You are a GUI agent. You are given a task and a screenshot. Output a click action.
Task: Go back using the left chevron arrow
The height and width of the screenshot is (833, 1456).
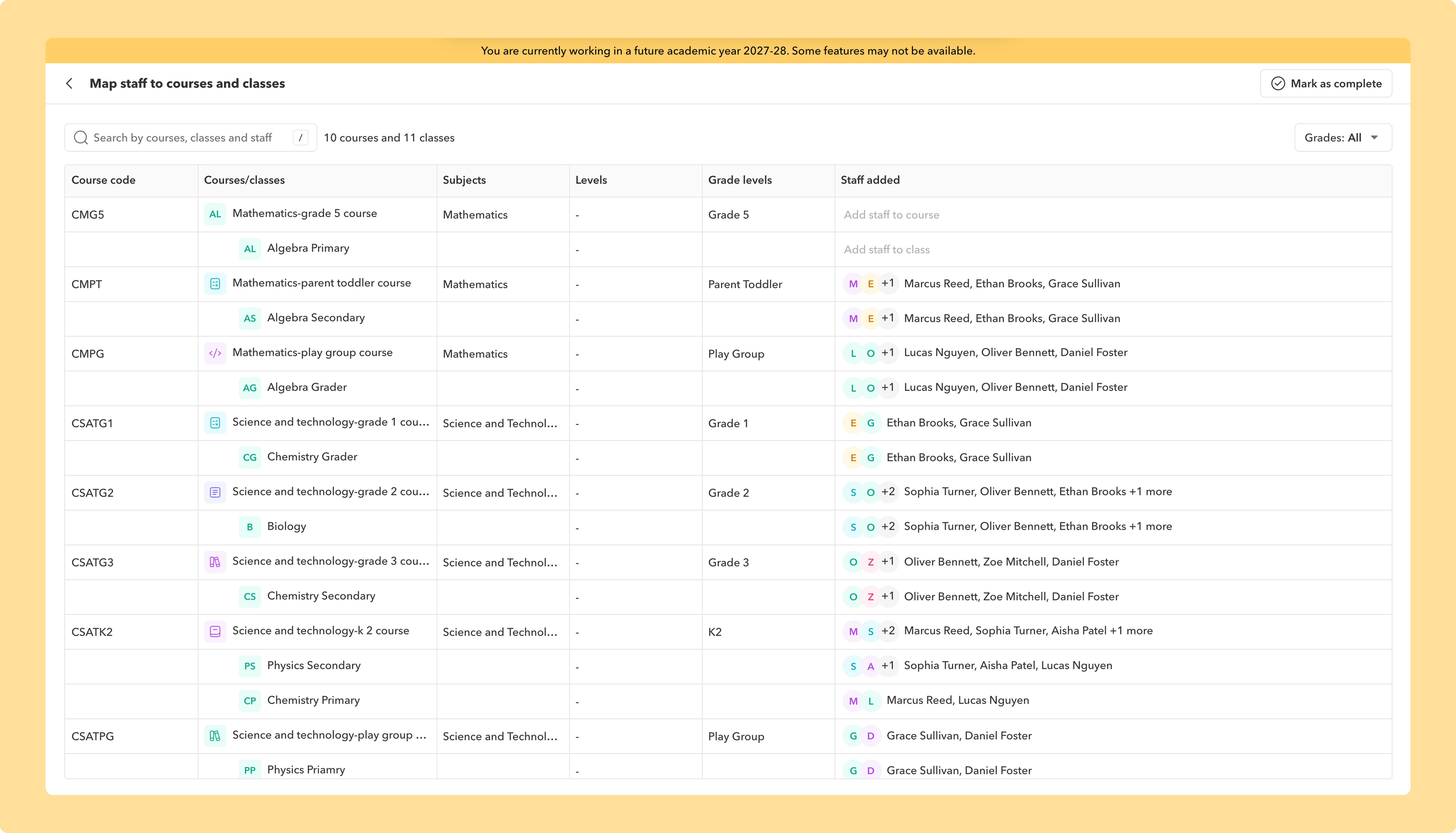(x=69, y=84)
